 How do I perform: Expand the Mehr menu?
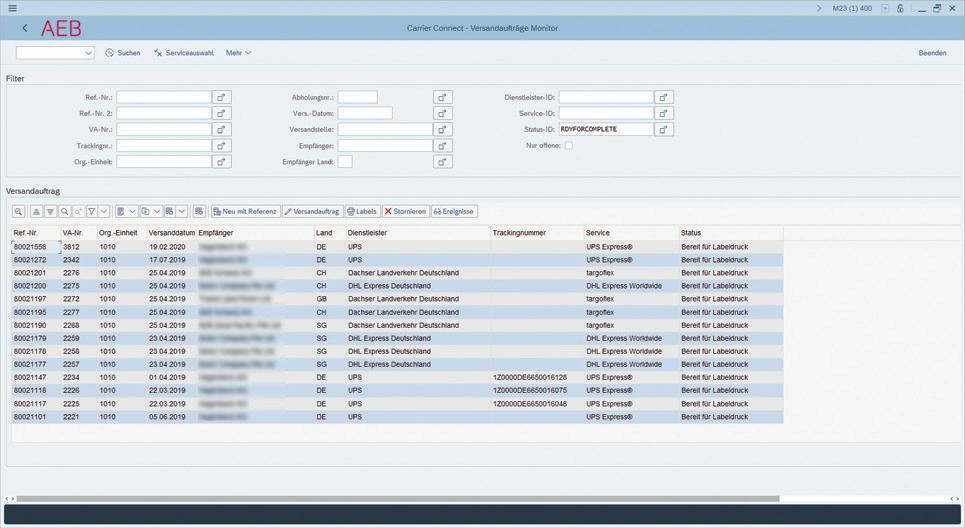click(x=238, y=53)
